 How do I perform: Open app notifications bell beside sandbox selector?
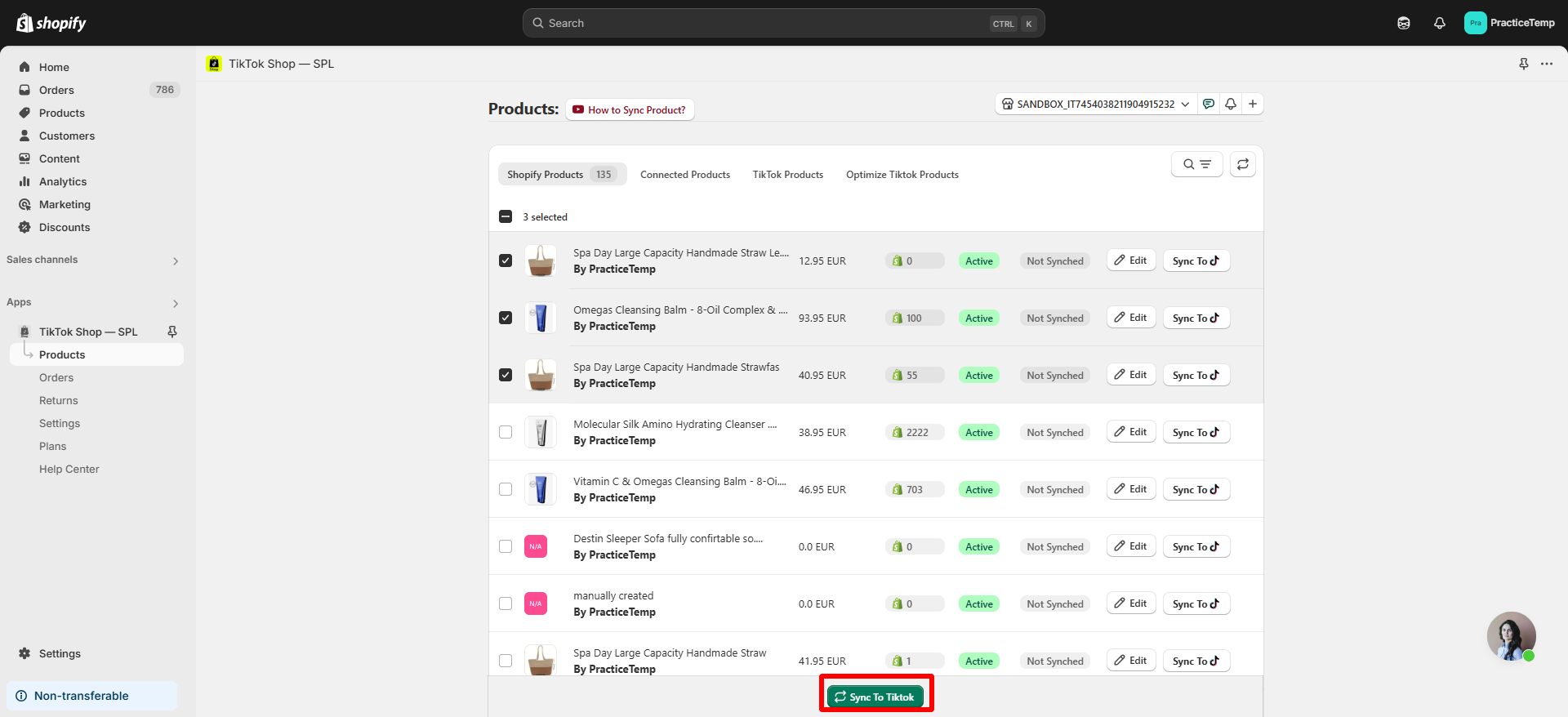pos(1231,104)
